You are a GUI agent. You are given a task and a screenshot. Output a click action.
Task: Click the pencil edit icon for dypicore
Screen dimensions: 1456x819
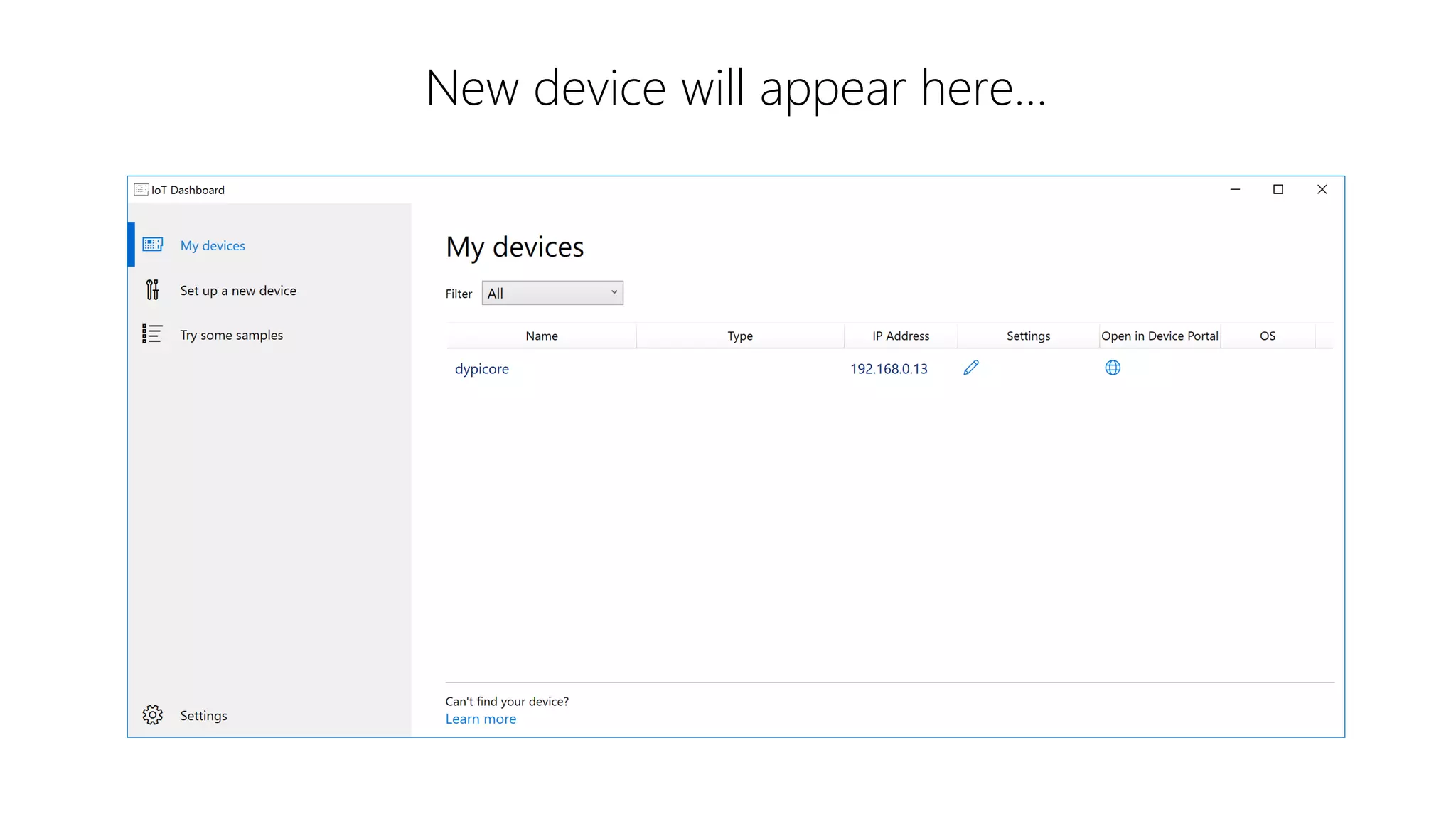pyautogui.click(x=970, y=368)
